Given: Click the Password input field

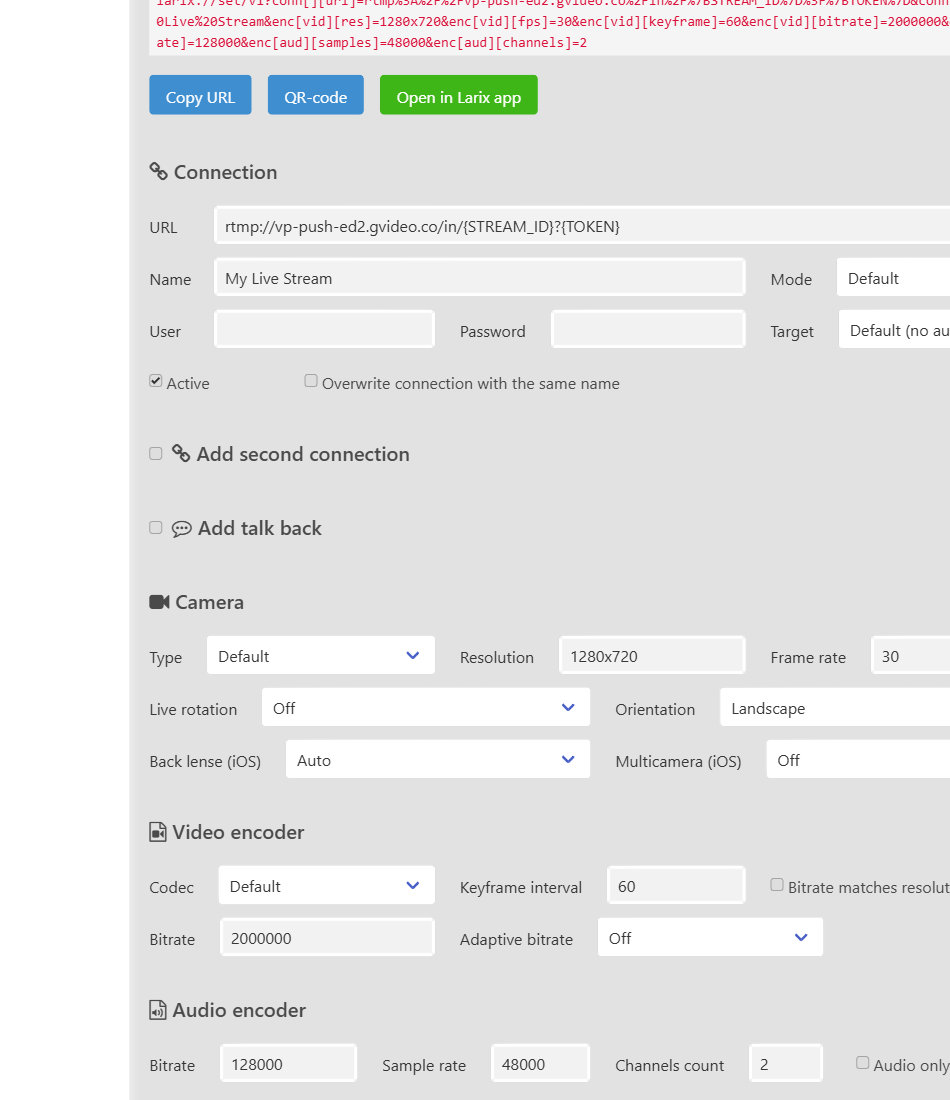Looking at the screenshot, I should [648, 330].
